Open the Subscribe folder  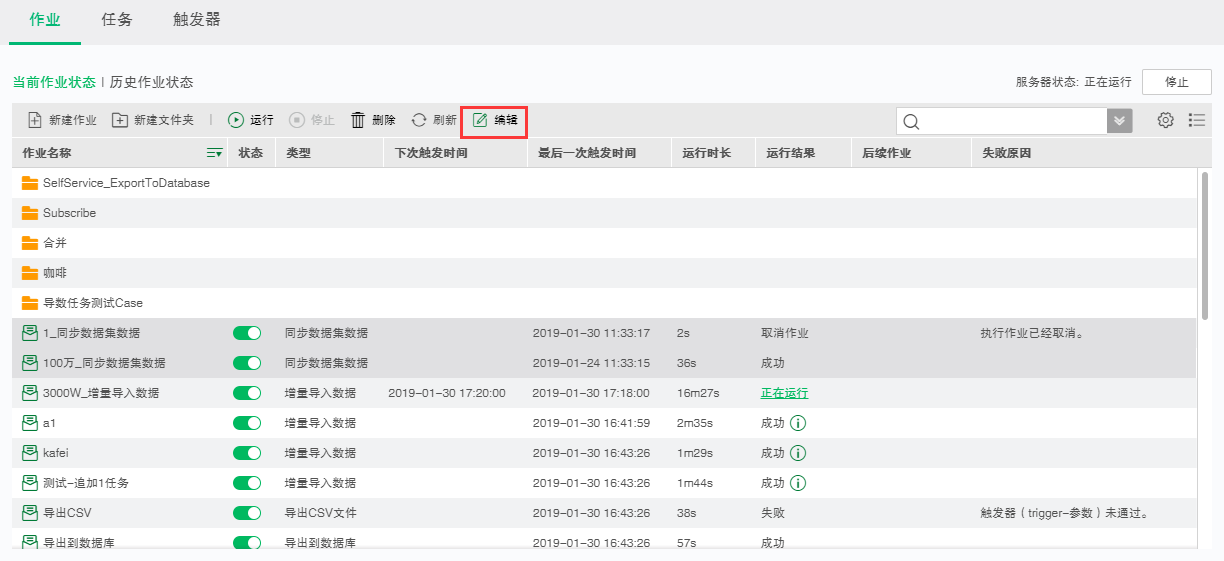click(x=69, y=213)
